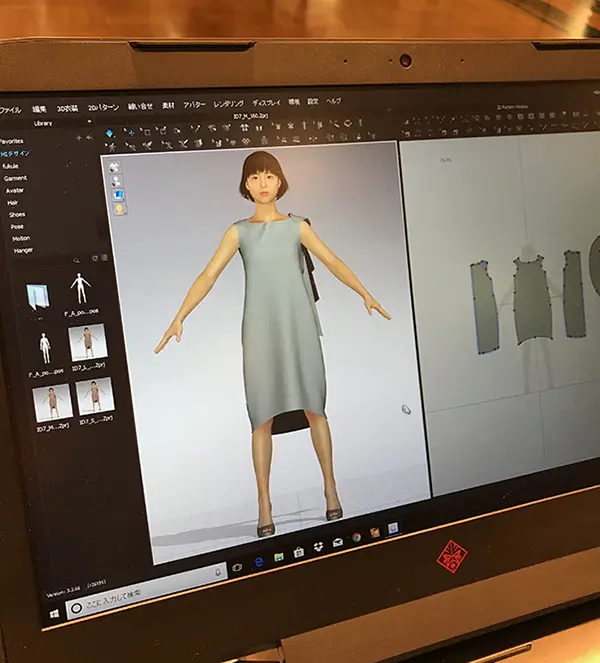The width and height of the screenshot is (600, 663).
Task: Select Garment in the Library list
Action: pos(16,178)
